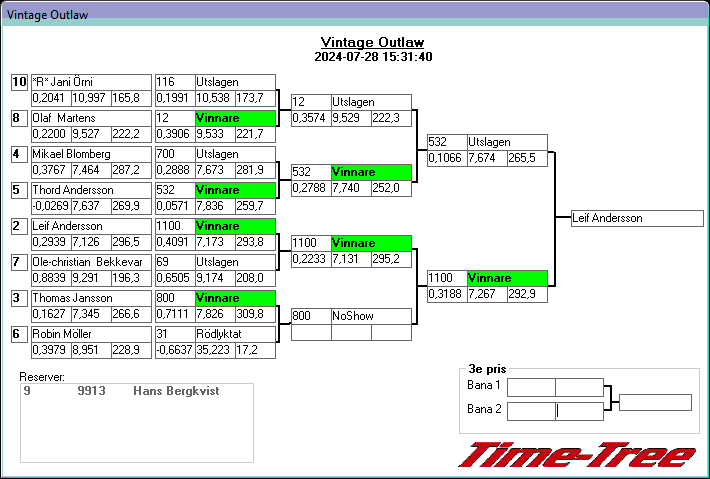Viewport: 710px width, 479px height.
Task: Click the NoShow status for car 800
Action: (371, 316)
